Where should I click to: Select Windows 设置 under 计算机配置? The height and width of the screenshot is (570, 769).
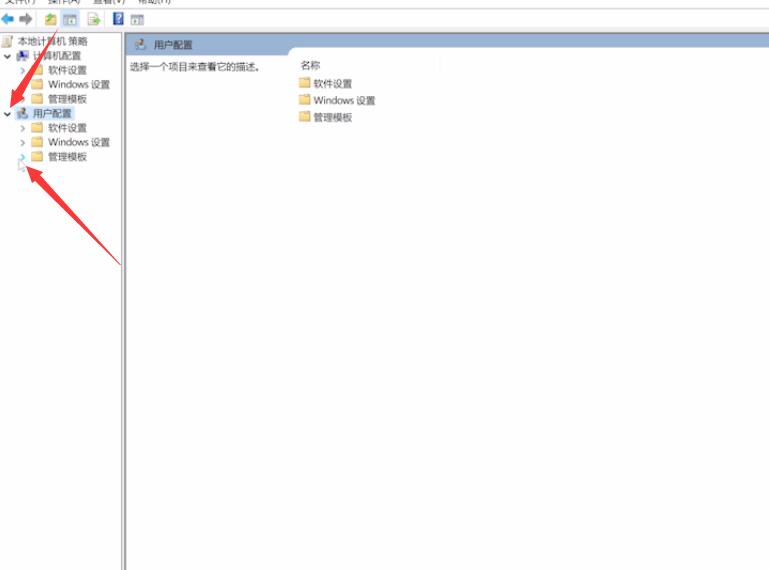point(79,84)
